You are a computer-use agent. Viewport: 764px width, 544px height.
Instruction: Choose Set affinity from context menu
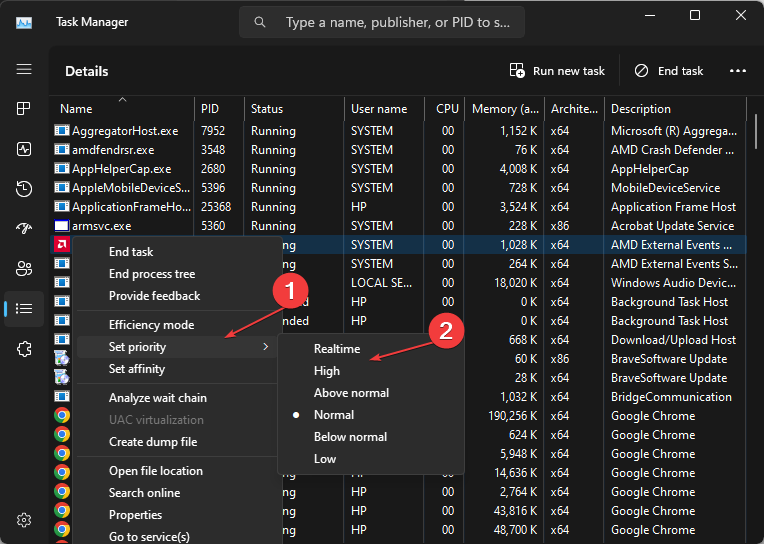point(137,369)
